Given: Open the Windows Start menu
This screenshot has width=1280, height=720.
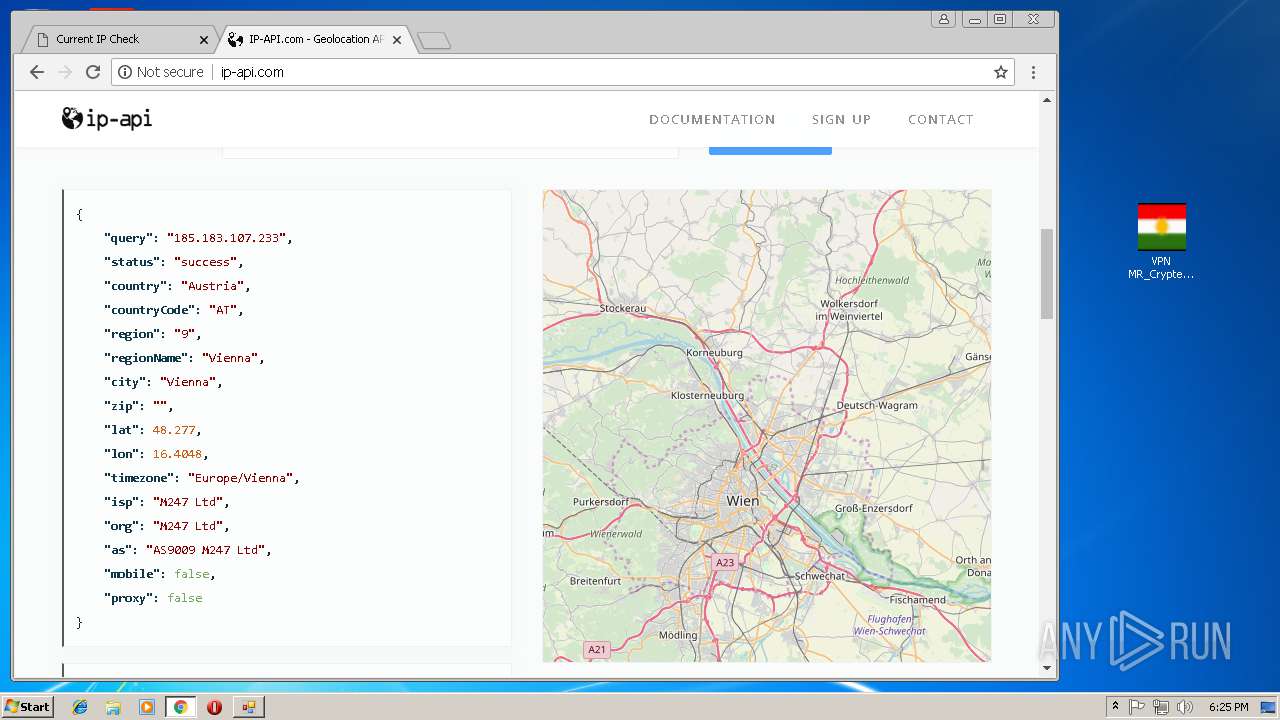Looking at the screenshot, I should click(28, 706).
